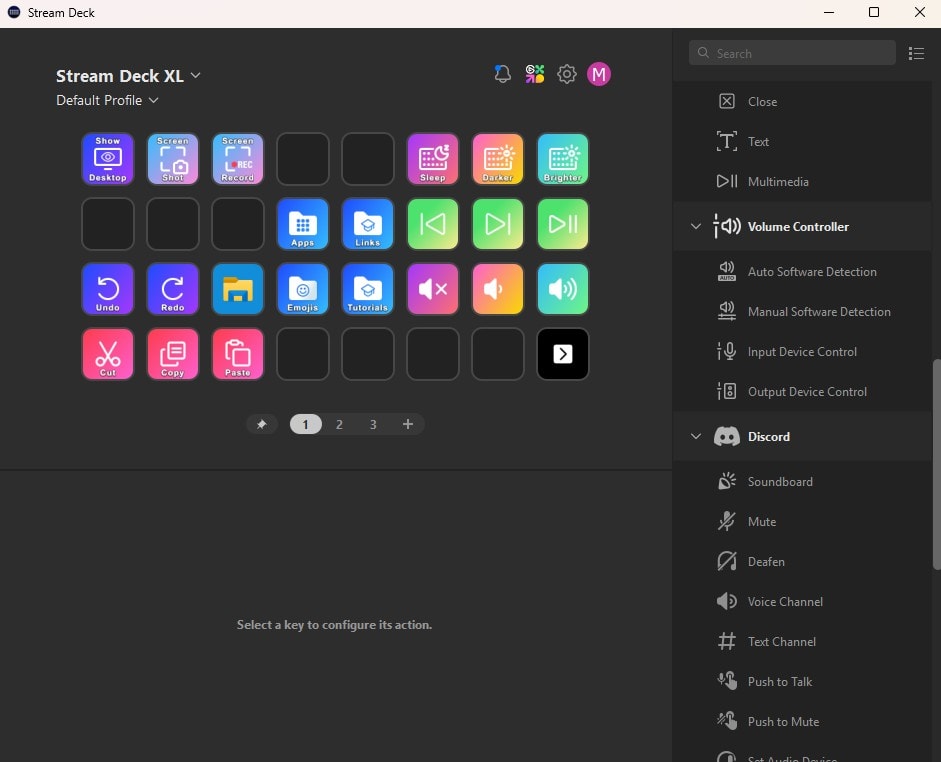
Task: Switch to page 2
Action: click(x=339, y=425)
